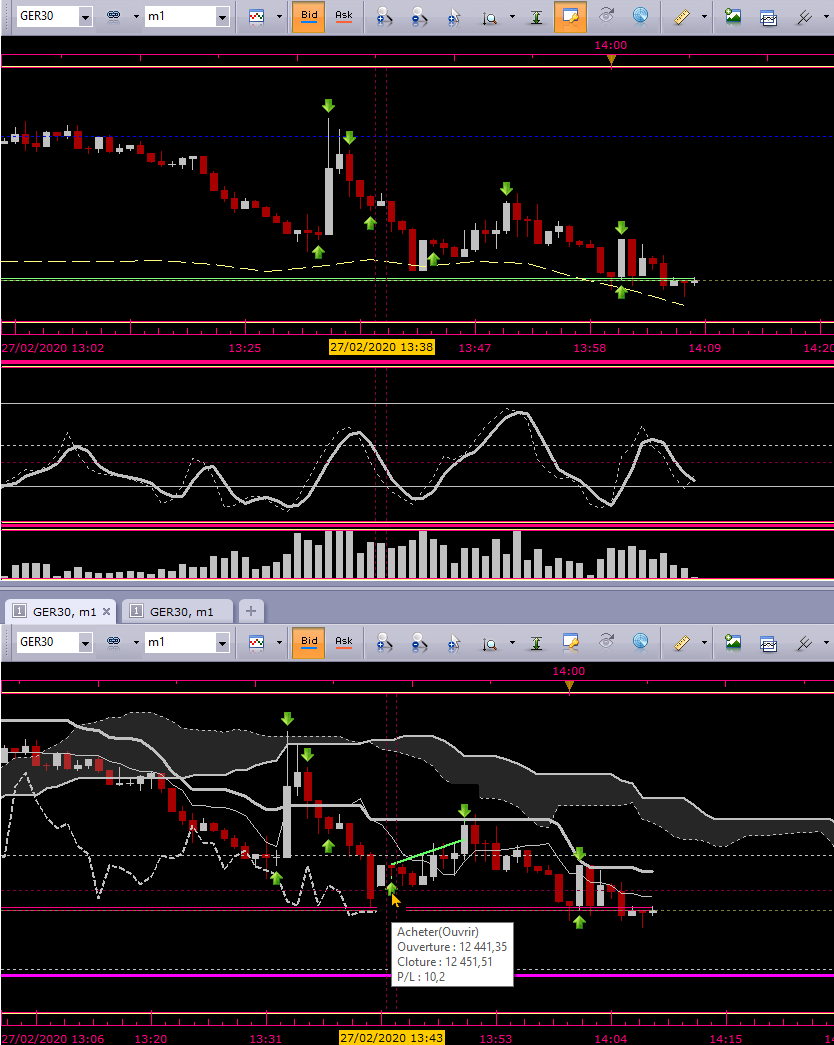Click the P/L : 10,2 value in tooltip
834x1045 pixels.
[x=421, y=977]
